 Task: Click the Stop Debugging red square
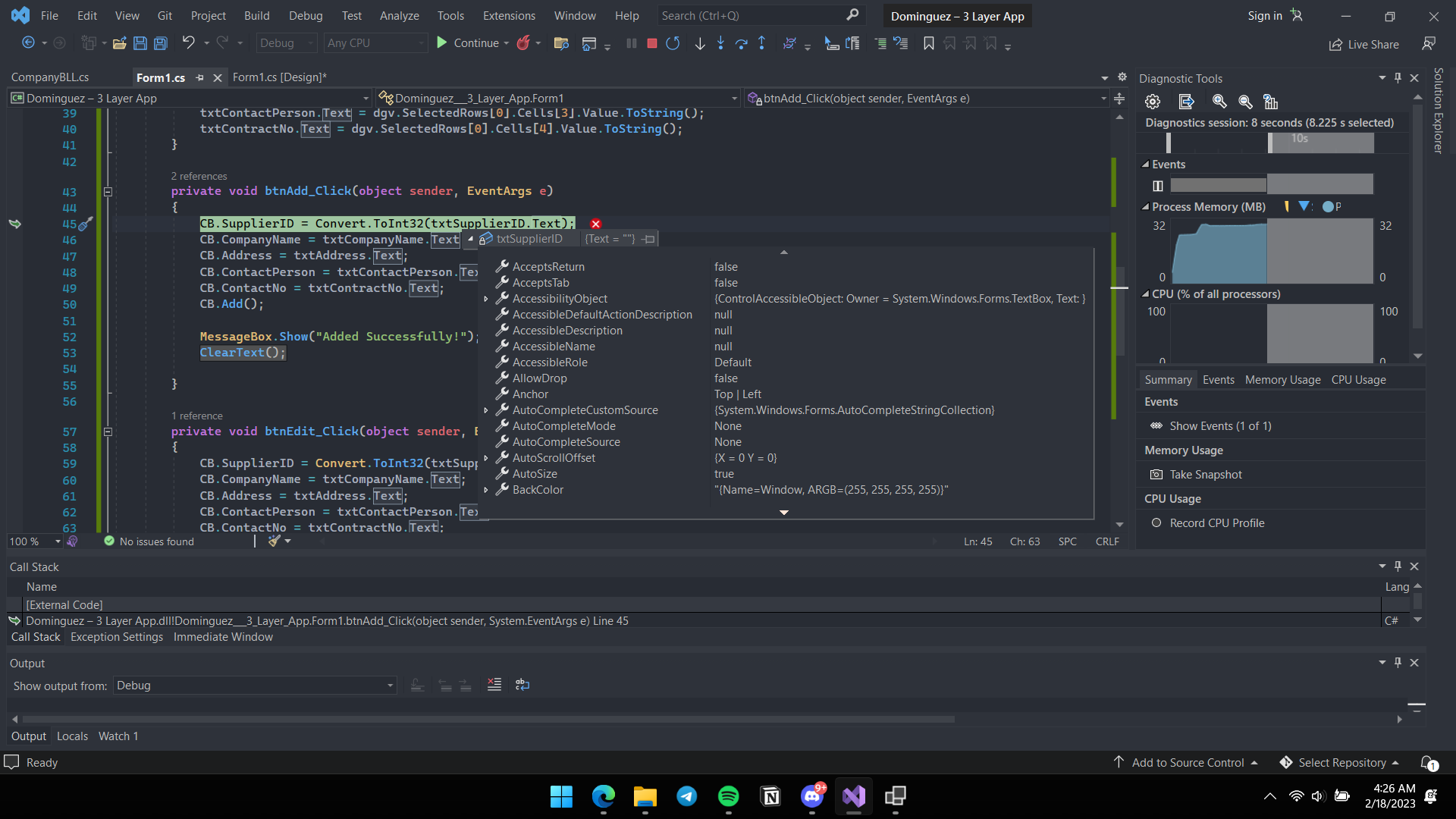651,43
